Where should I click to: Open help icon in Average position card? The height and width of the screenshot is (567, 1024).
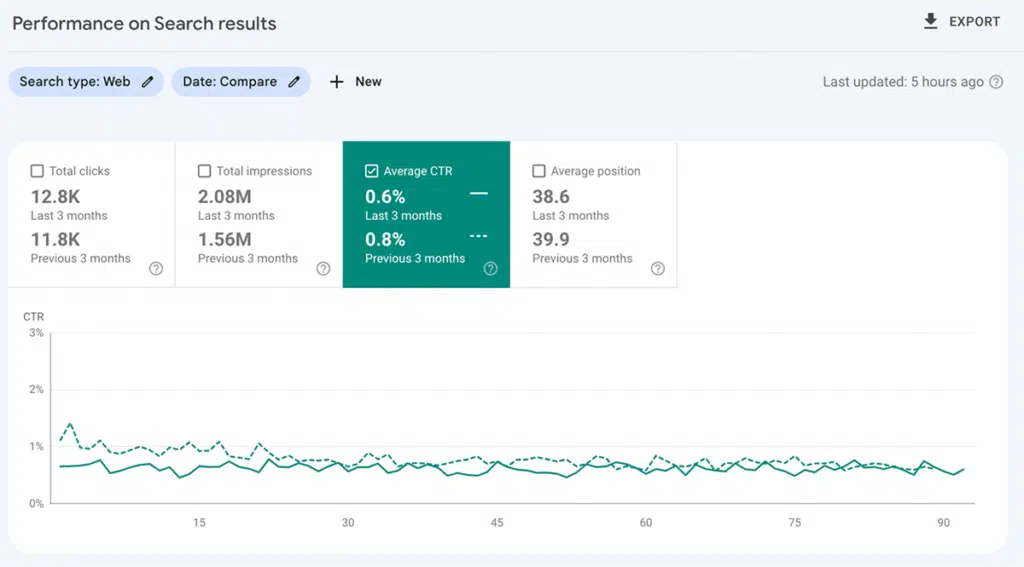coord(658,268)
